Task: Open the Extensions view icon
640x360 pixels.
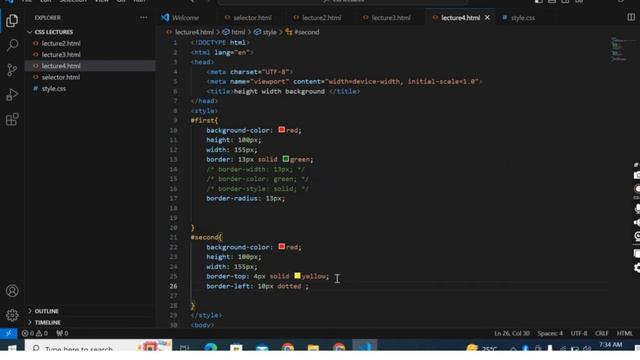Action: click(x=12, y=120)
